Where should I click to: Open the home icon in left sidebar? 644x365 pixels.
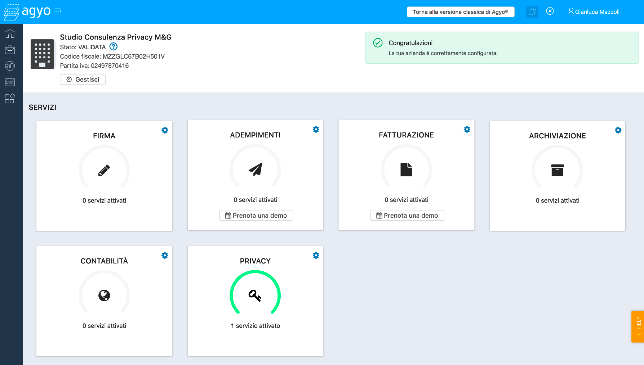click(10, 34)
